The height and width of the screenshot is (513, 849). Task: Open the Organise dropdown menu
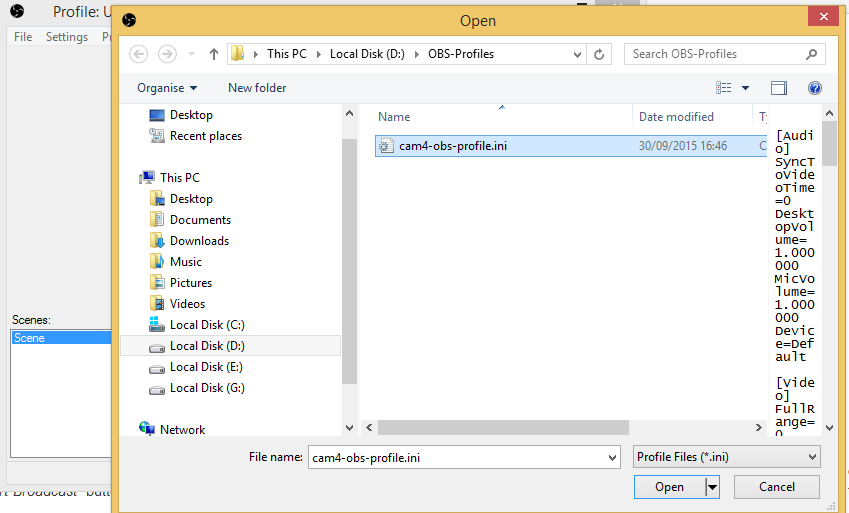(167, 88)
